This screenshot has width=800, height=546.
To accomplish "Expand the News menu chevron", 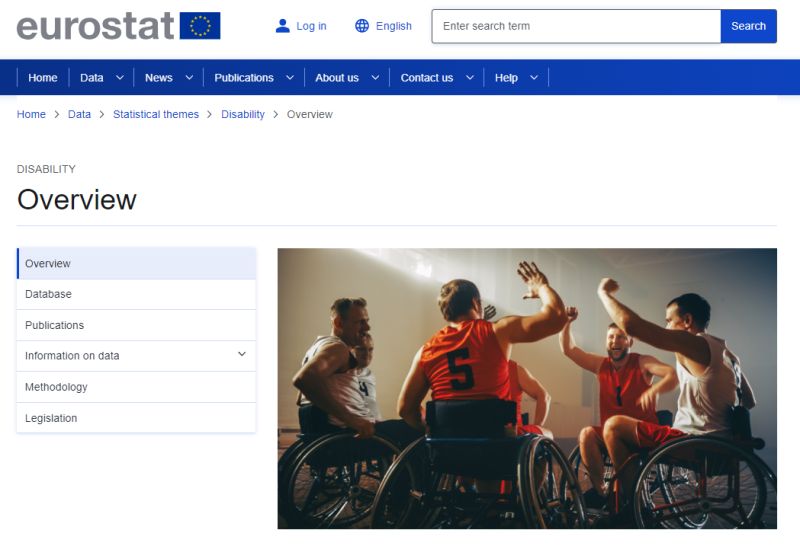I will (189, 78).
